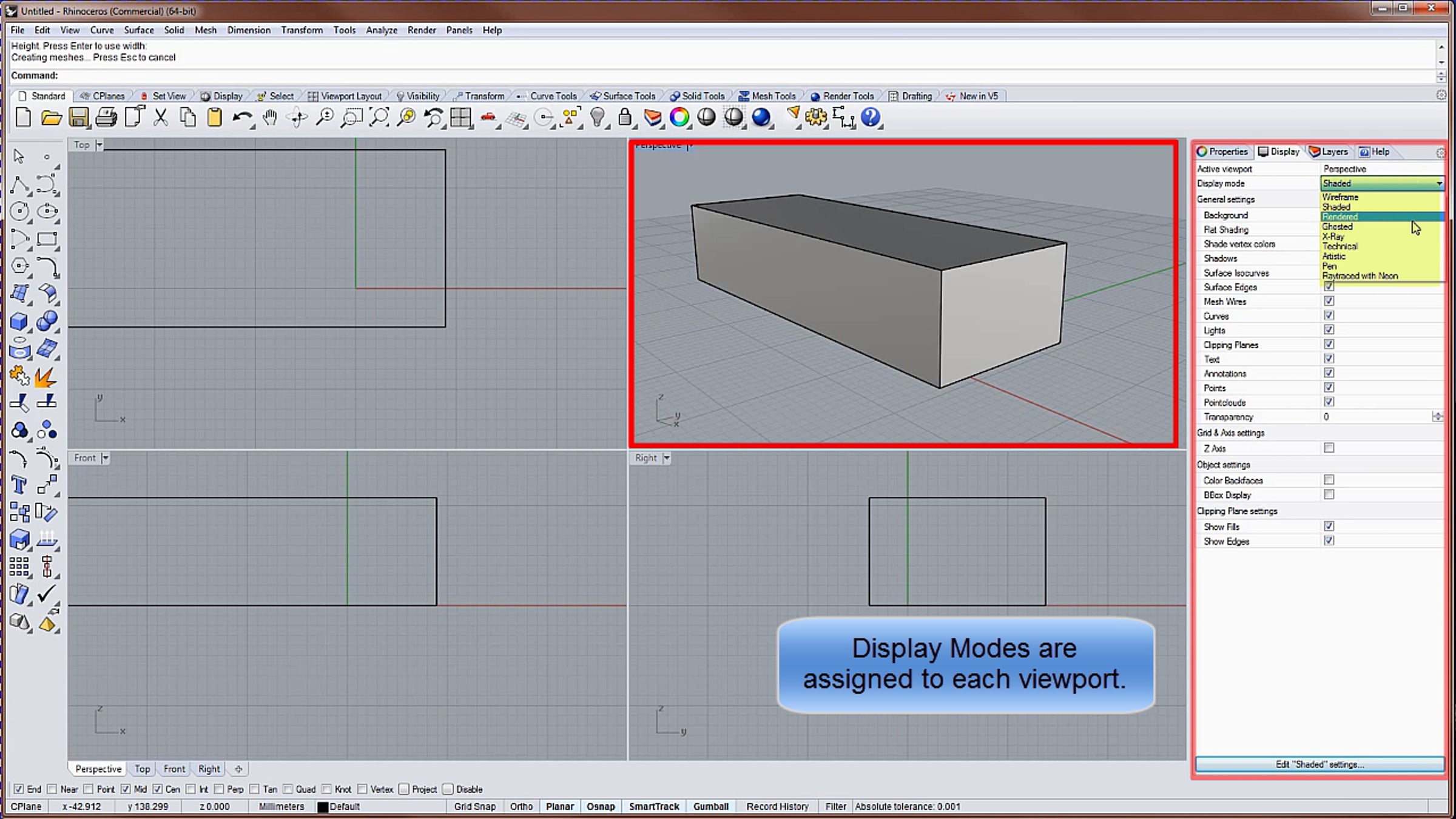Viewport: 1456px width, 819px height.
Task: Select the Pan hand tool icon
Action: point(269,118)
